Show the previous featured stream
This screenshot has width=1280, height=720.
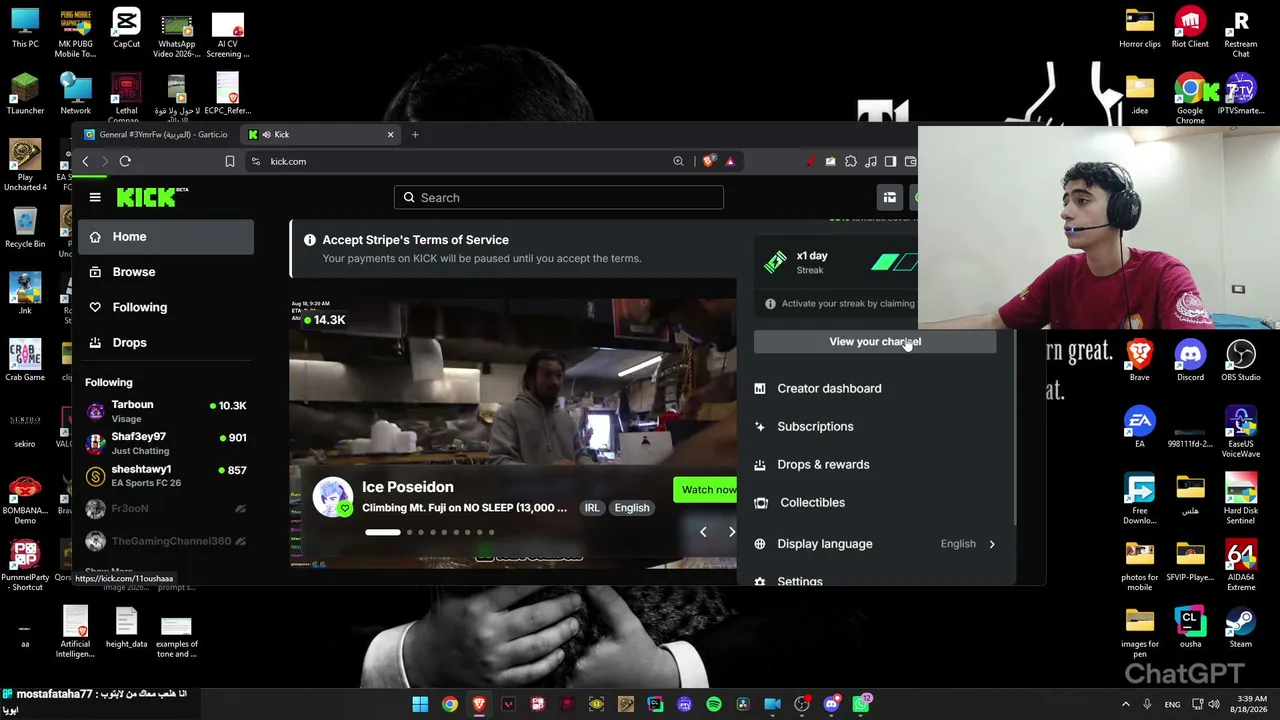pyautogui.click(x=703, y=532)
